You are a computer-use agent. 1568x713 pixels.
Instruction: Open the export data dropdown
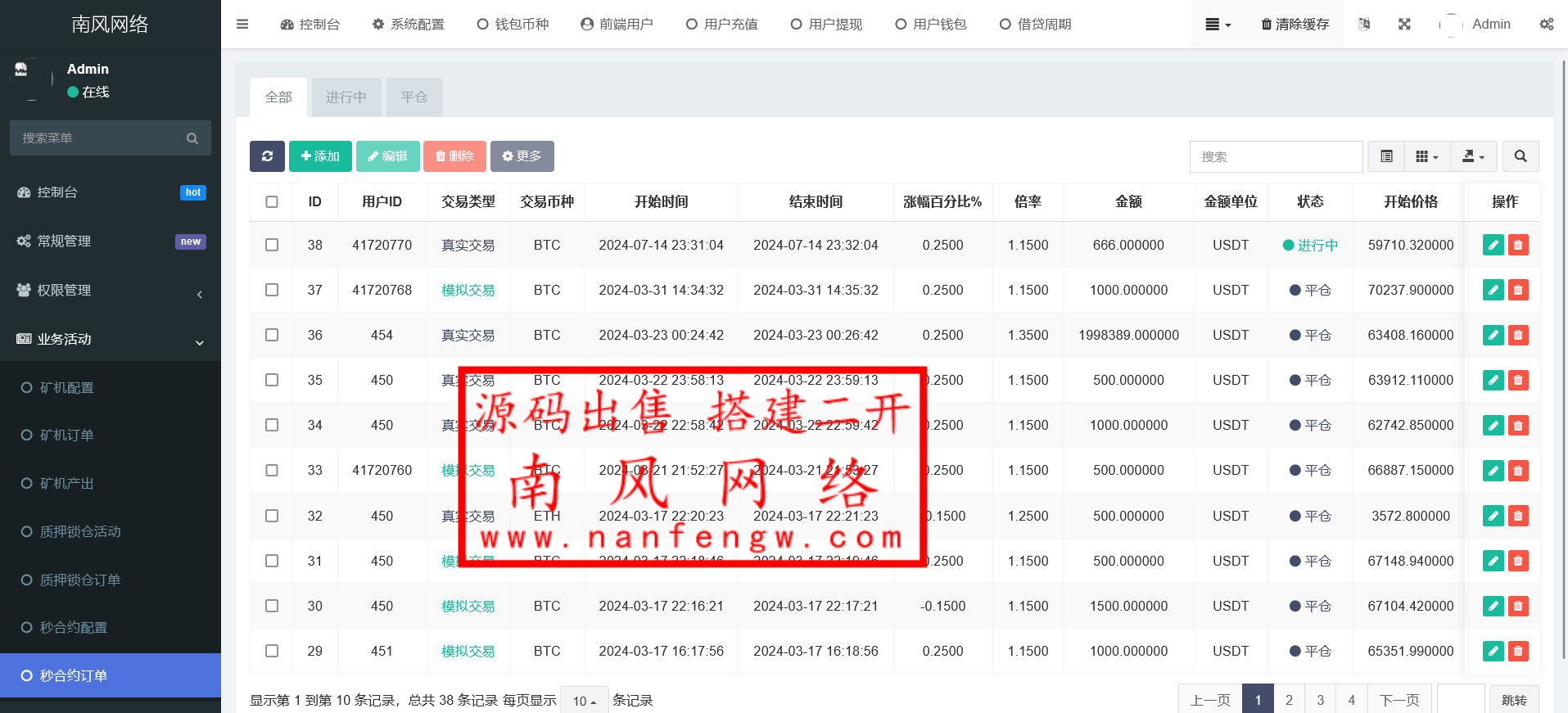pos(1473,156)
